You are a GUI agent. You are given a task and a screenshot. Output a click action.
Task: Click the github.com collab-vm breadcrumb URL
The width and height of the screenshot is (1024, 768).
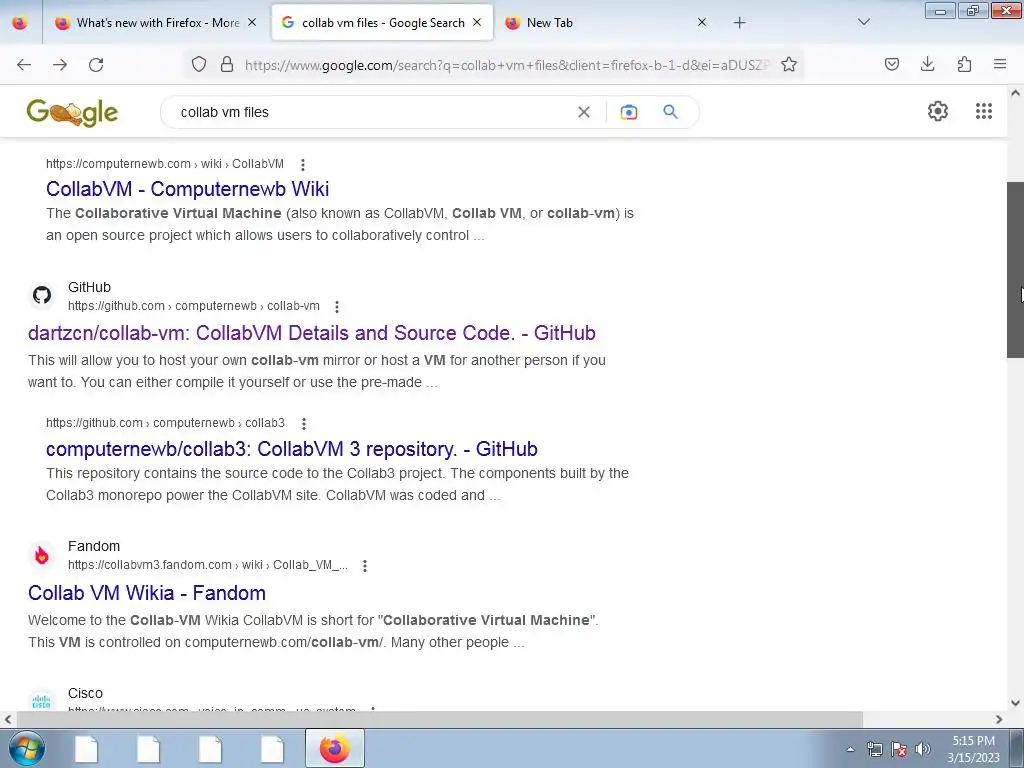point(194,306)
